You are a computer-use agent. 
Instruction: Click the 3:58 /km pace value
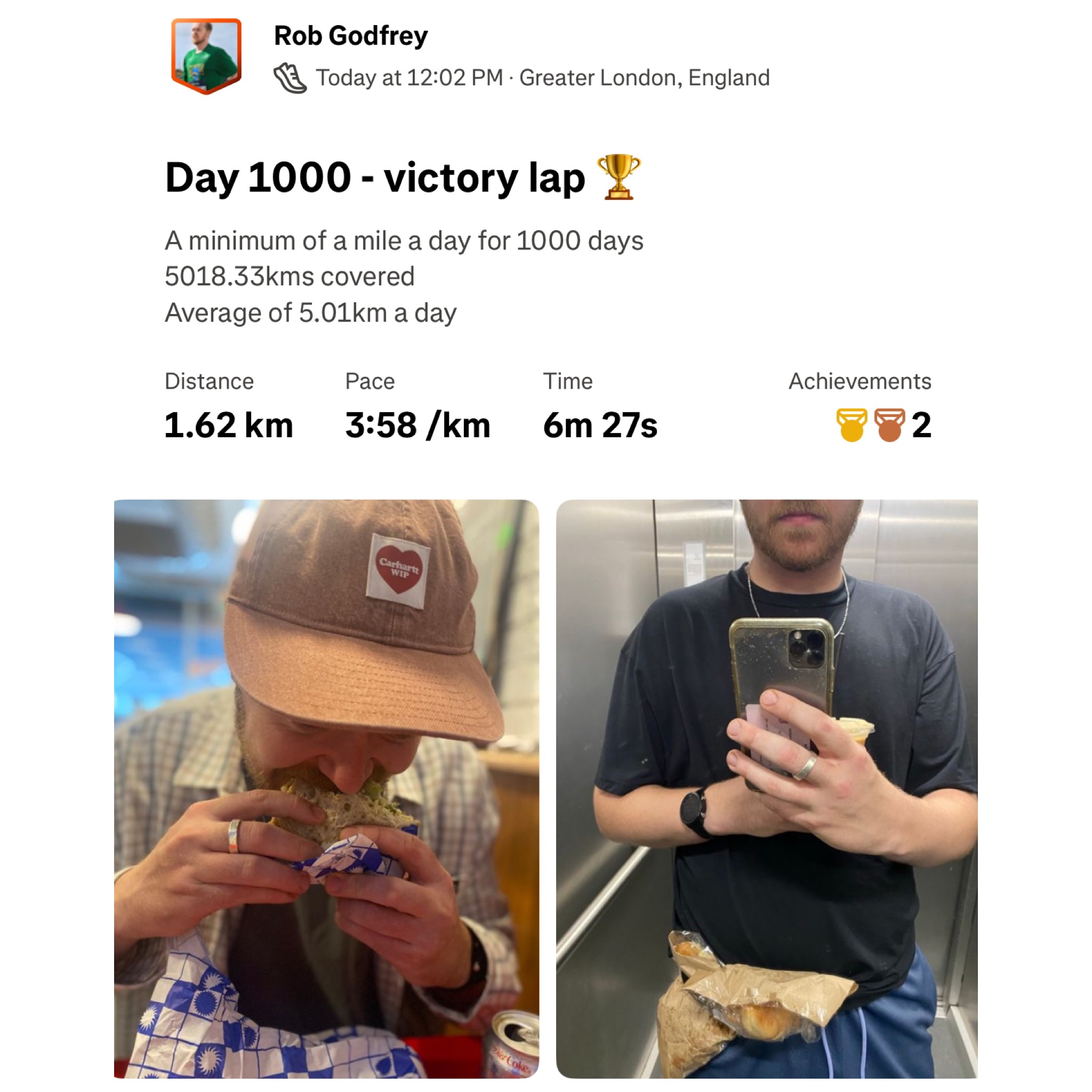[x=417, y=425]
